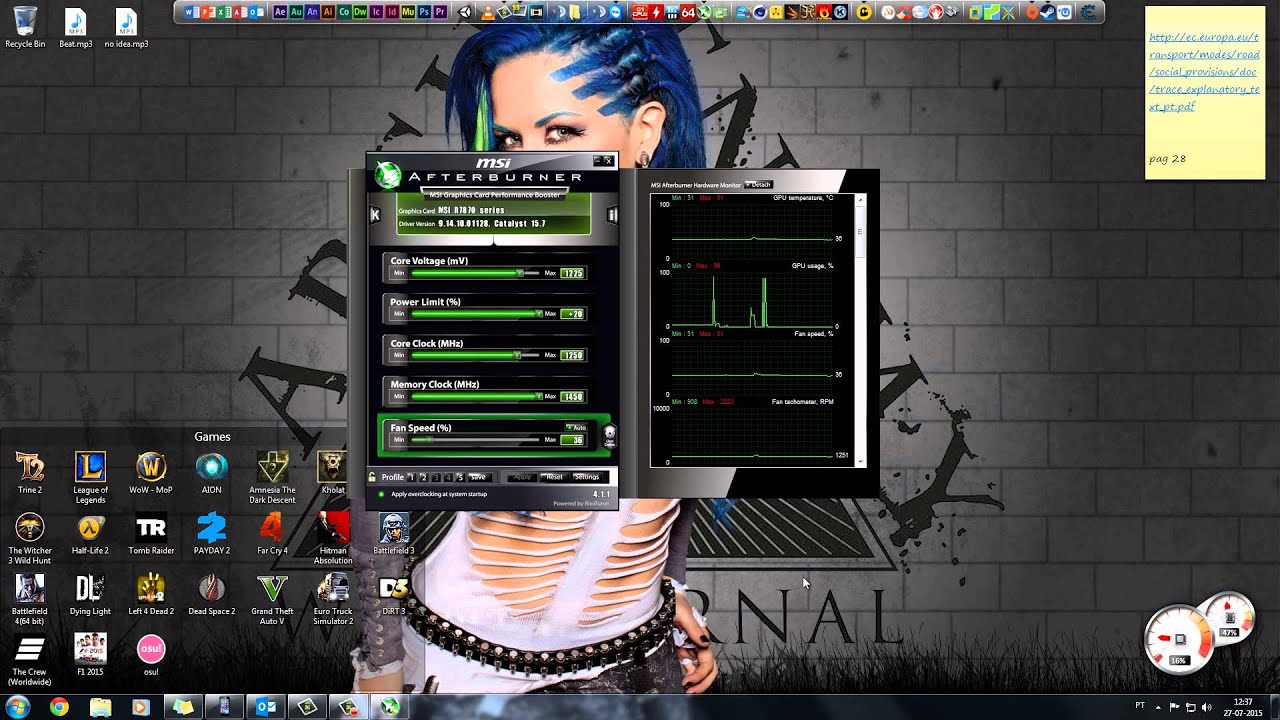1280x720 pixels.
Task: Open Google Chrome from taskbar
Action: (59, 707)
